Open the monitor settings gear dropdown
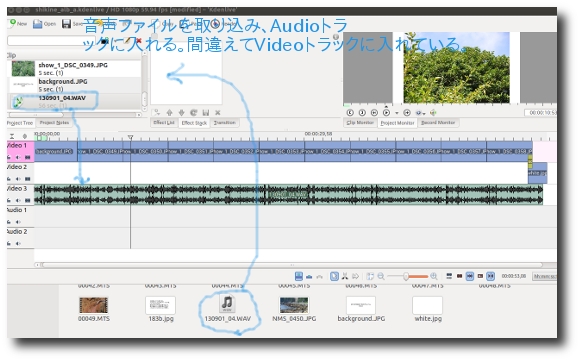Viewport: 580px width, 361px height. [x=420, y=113]
